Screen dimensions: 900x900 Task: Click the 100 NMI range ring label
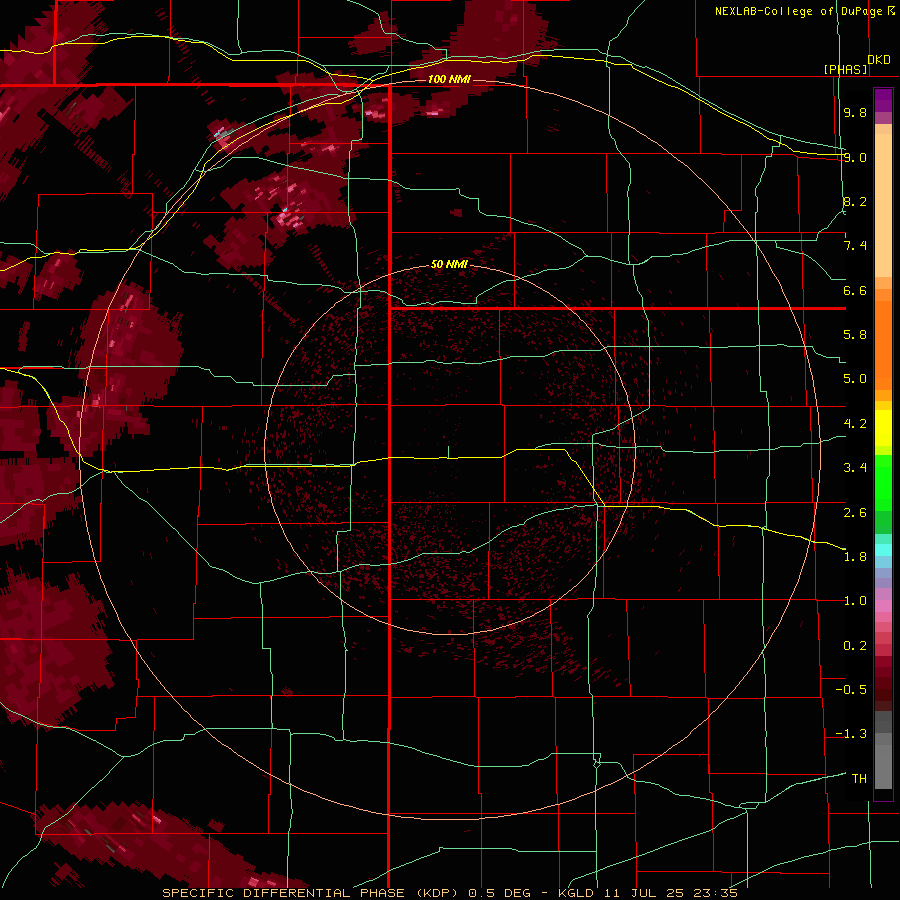click(449, 79)
